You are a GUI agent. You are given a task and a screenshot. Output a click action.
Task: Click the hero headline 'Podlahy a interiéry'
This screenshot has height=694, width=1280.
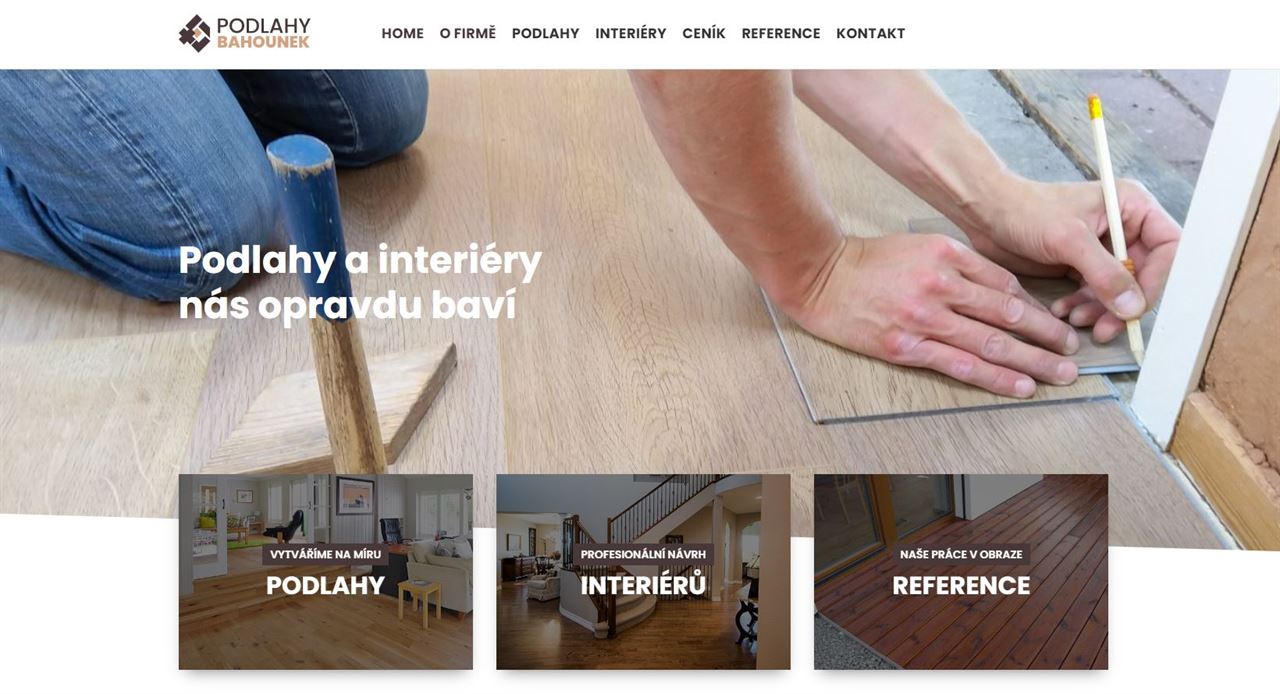(360, 261)
